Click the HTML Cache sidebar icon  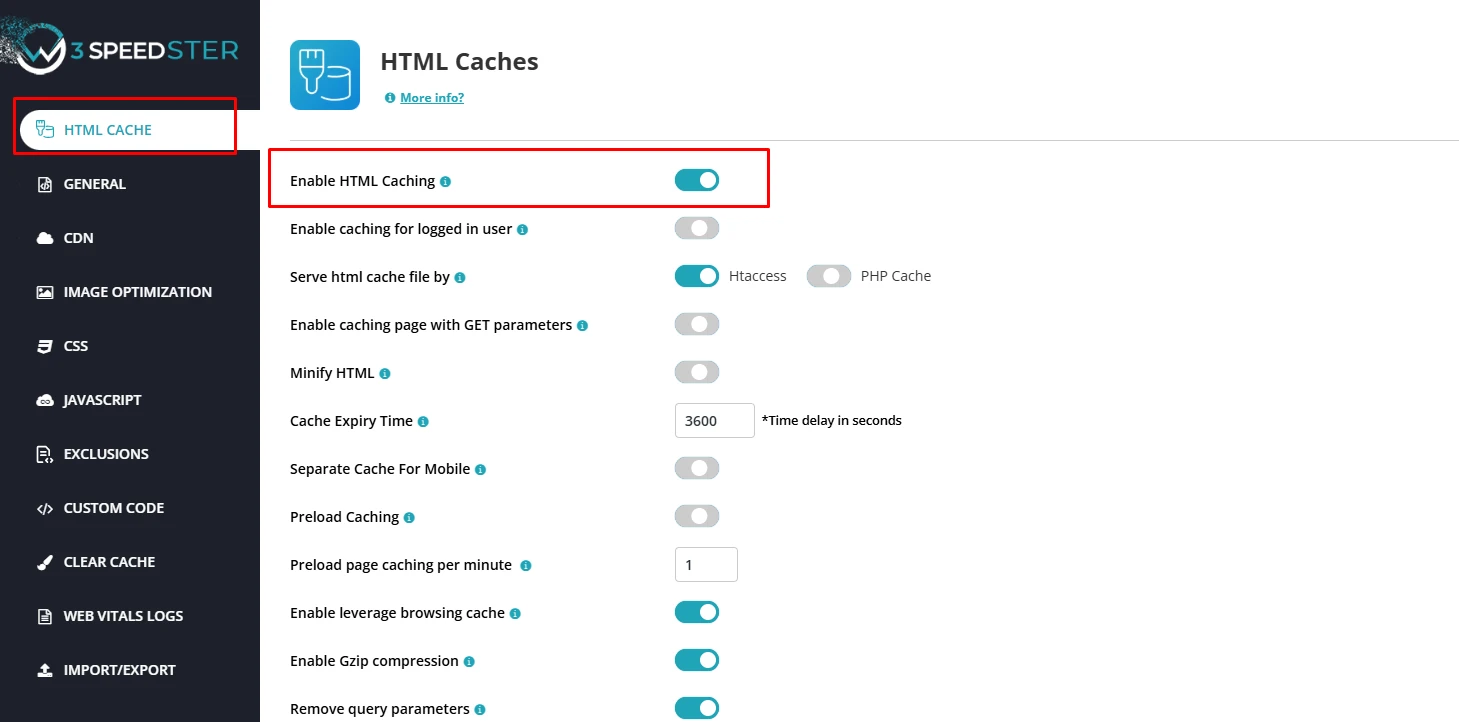44,129
